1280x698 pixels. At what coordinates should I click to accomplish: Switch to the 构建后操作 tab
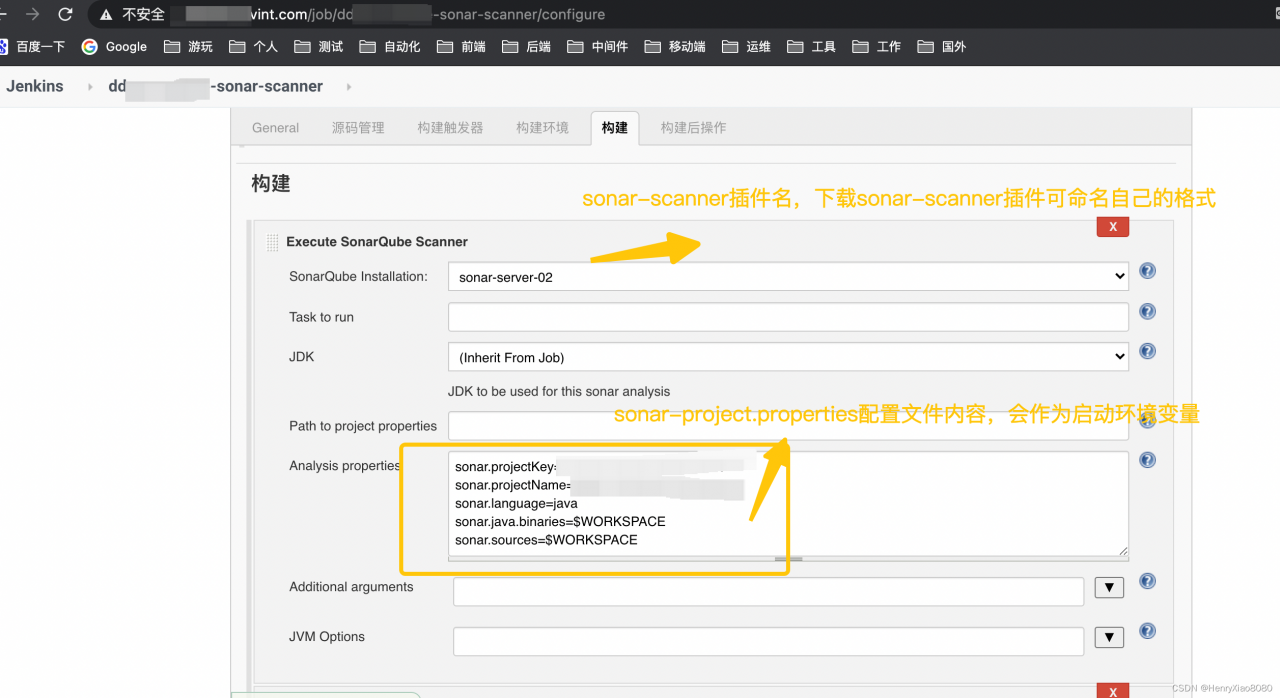(693, 128)
